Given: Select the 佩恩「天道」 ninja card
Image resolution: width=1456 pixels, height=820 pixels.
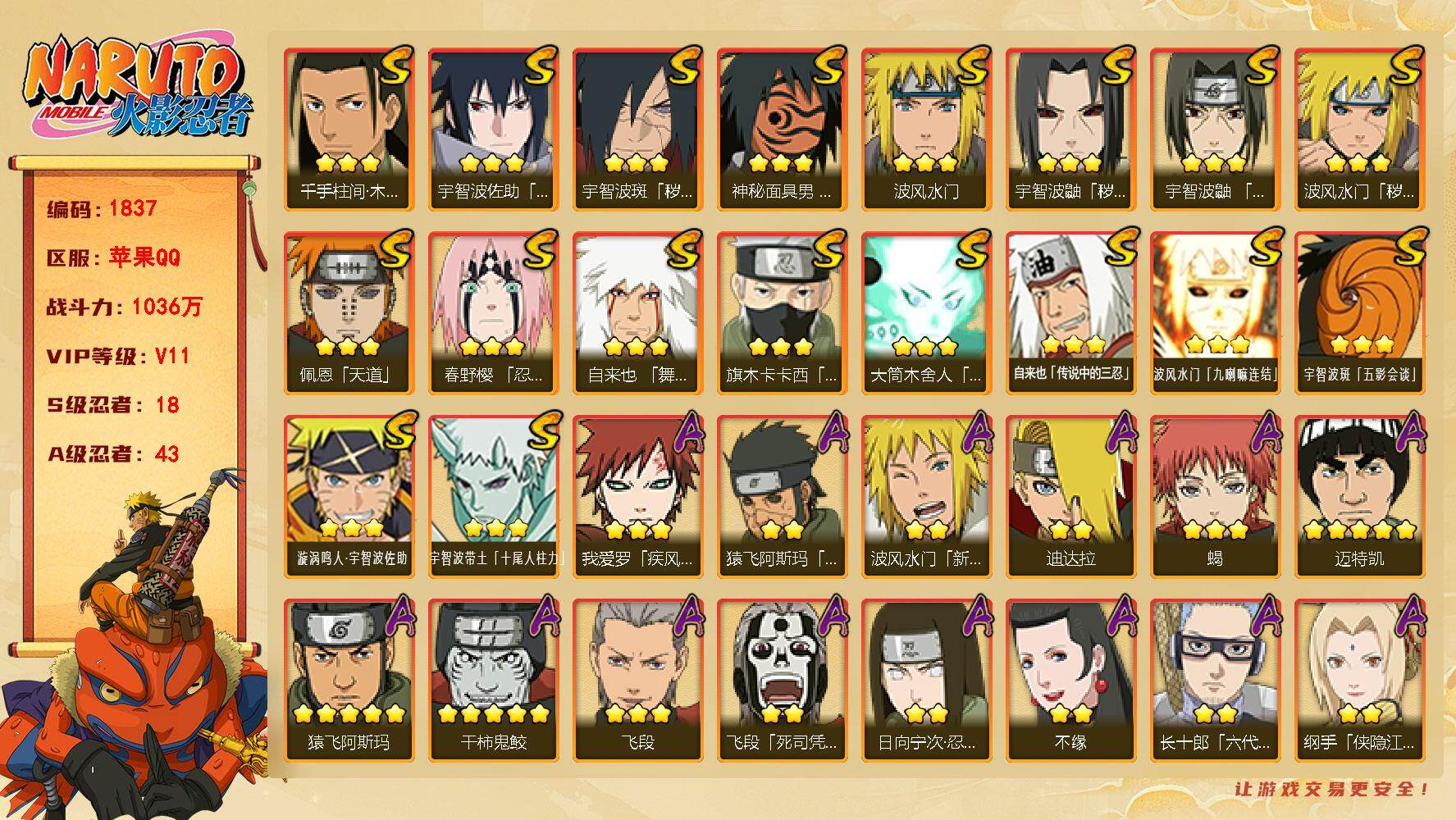Looking at the screenshot, I should tap(349, 312).
